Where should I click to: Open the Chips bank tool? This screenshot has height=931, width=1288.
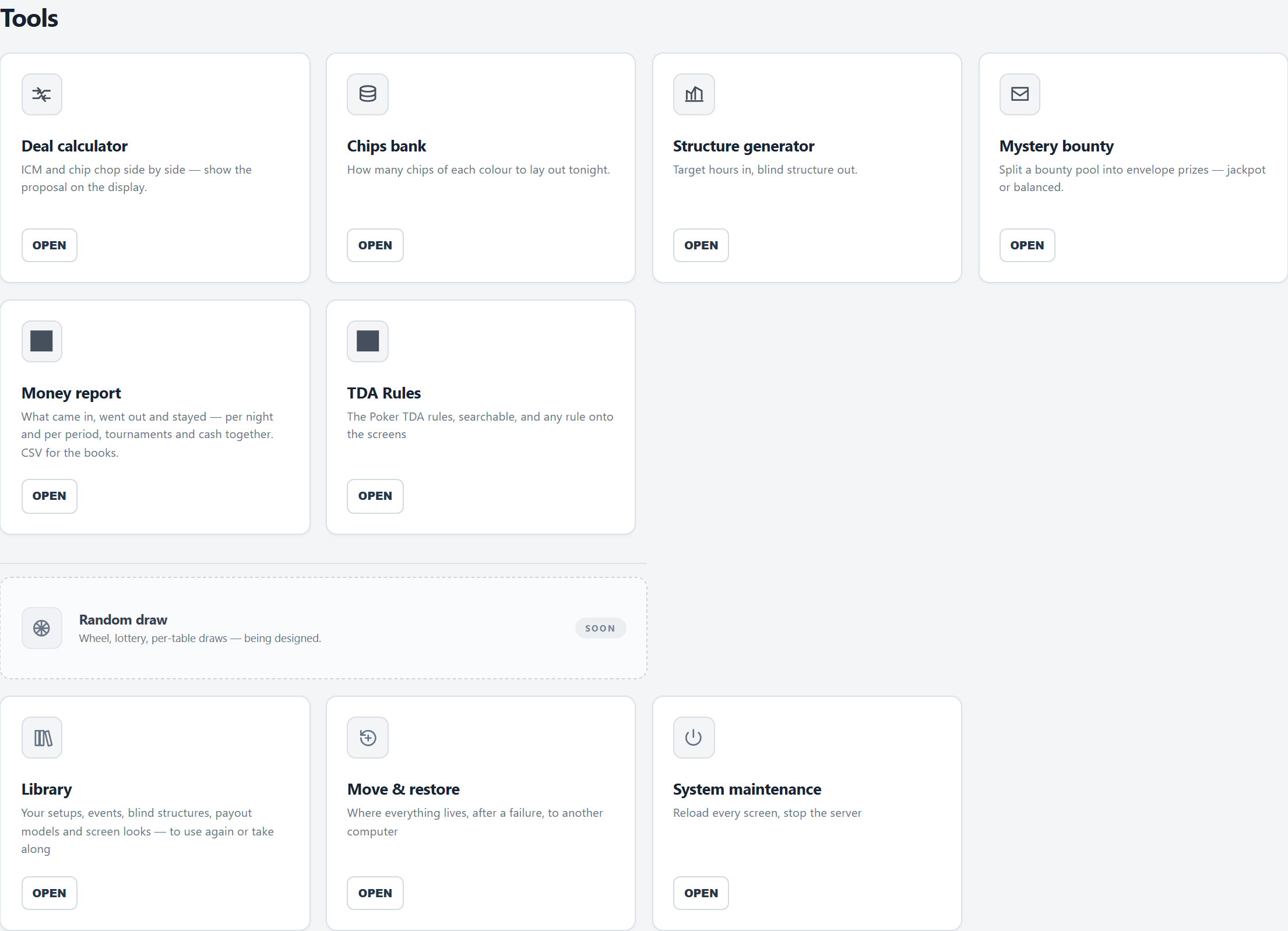375,245
